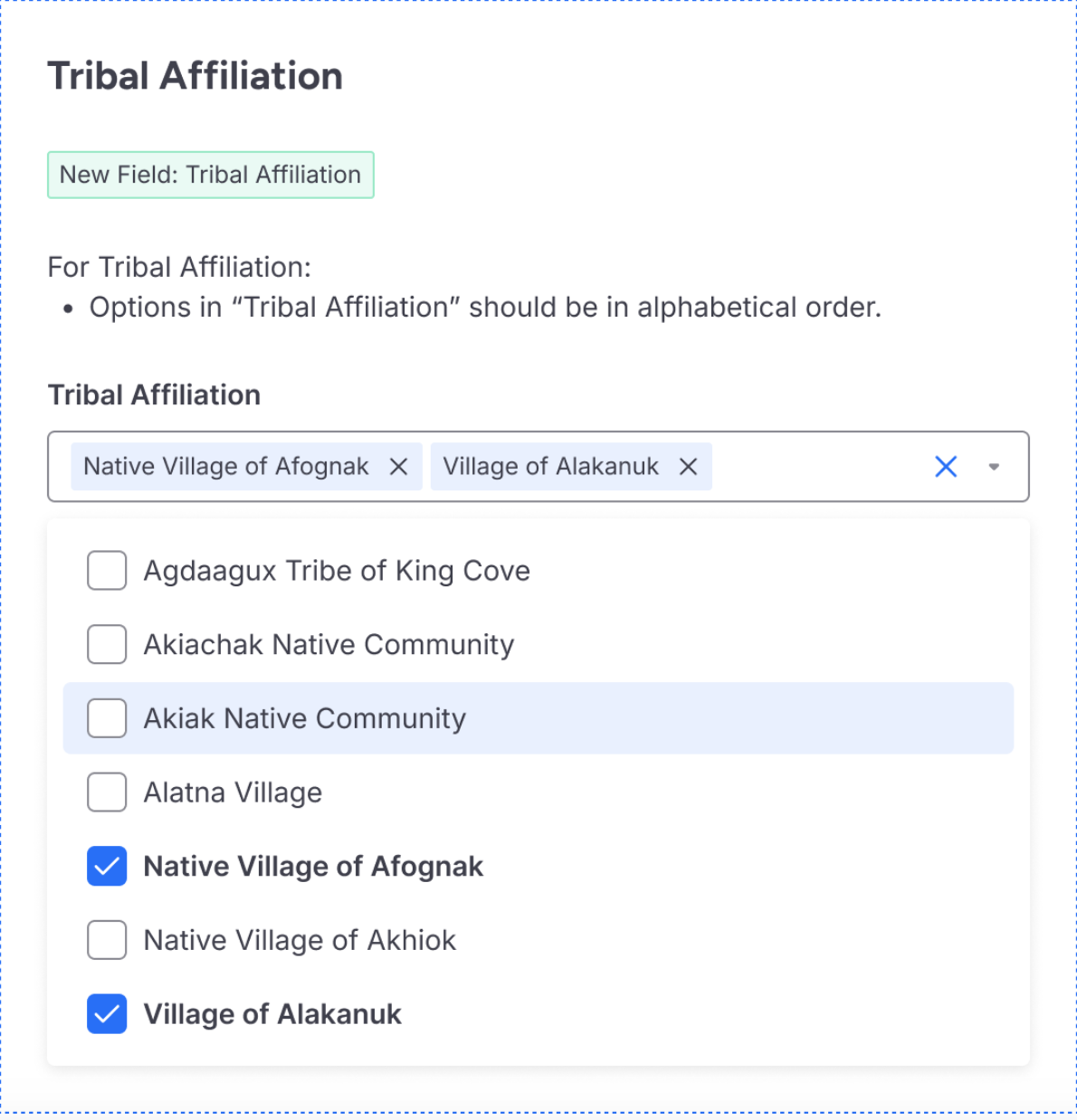Check the Agdaagux Tribe of King Cove box
Viewport: 1077px width, 1120px height.
107,571
